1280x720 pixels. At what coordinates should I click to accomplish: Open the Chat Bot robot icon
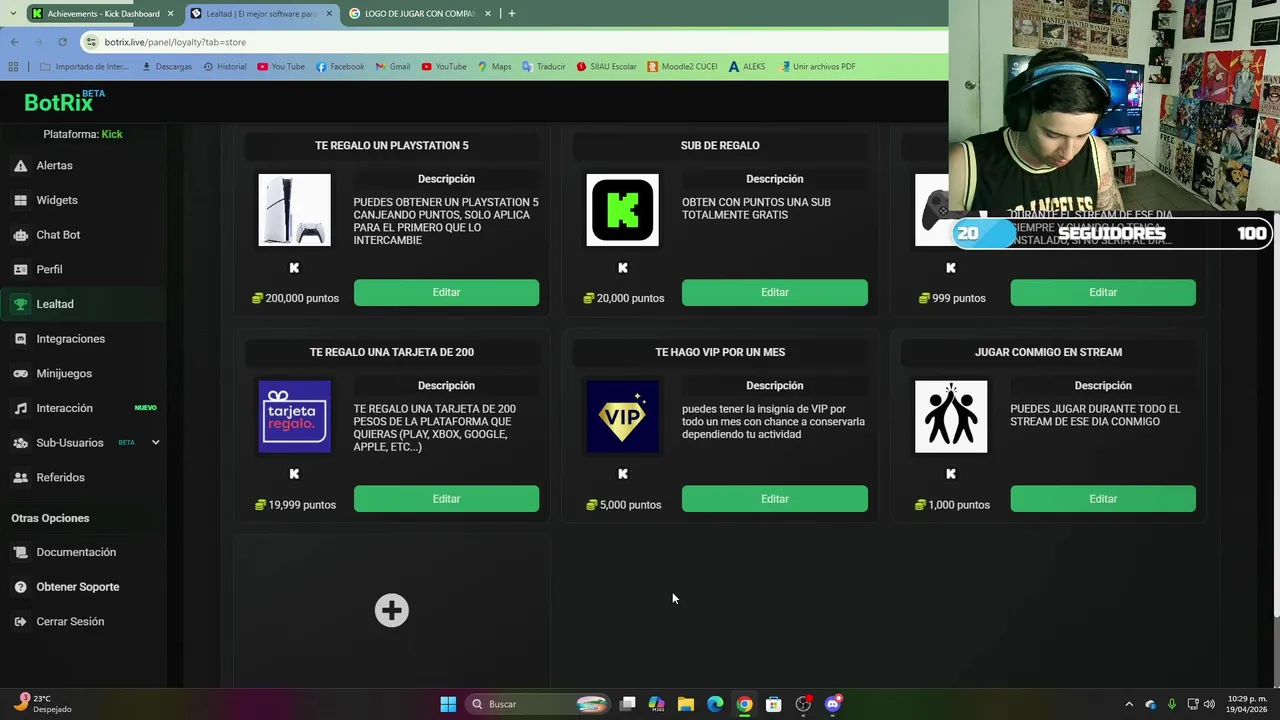20,235
